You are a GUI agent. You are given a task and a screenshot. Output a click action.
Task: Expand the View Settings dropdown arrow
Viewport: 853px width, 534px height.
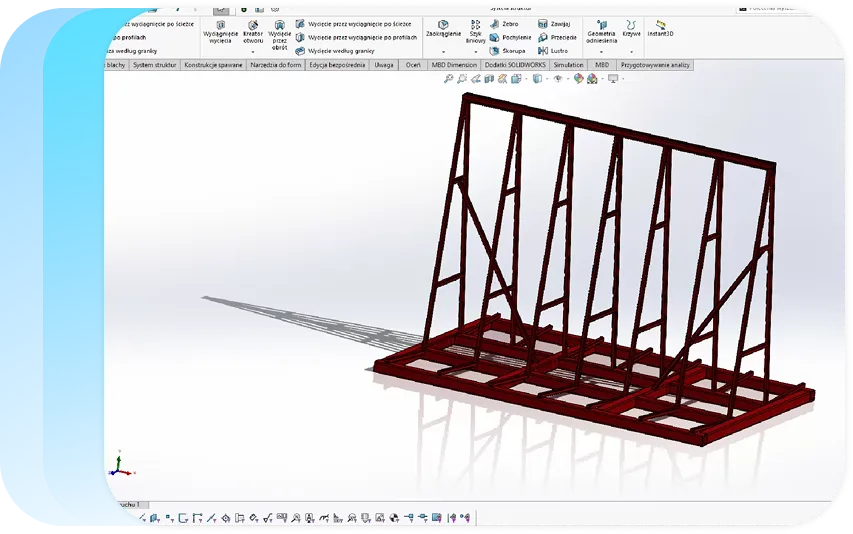(623, 79)
